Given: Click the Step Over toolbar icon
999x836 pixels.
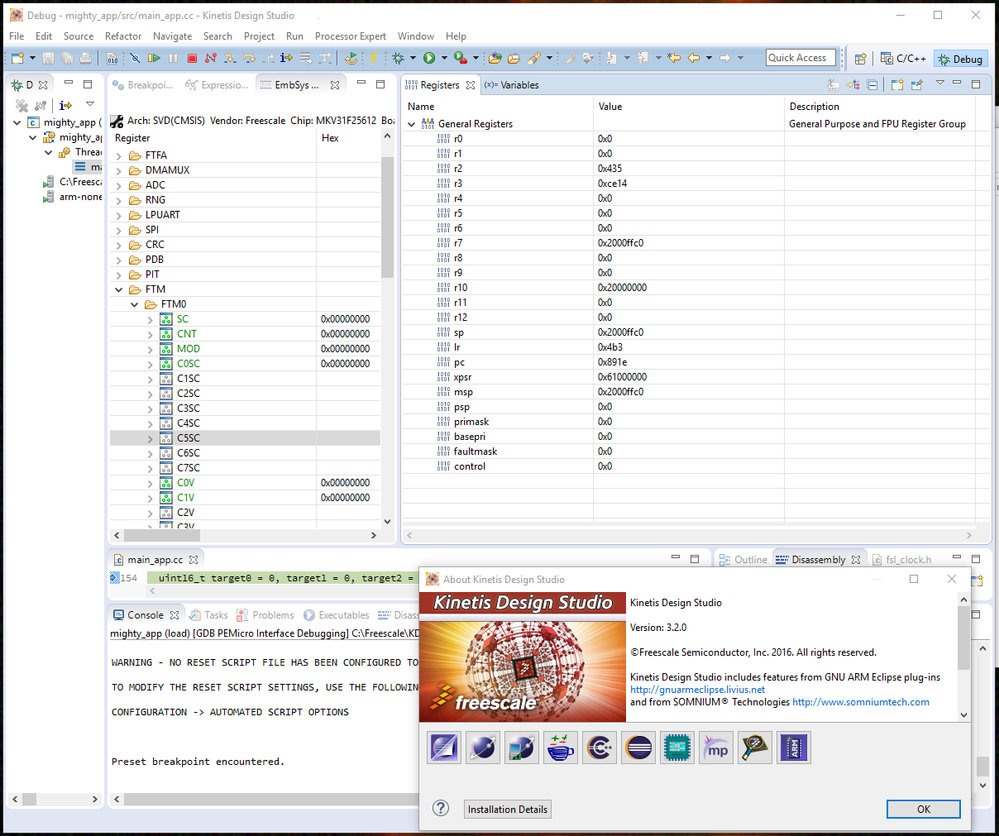Looking at the screenshot, I should 249,58.
